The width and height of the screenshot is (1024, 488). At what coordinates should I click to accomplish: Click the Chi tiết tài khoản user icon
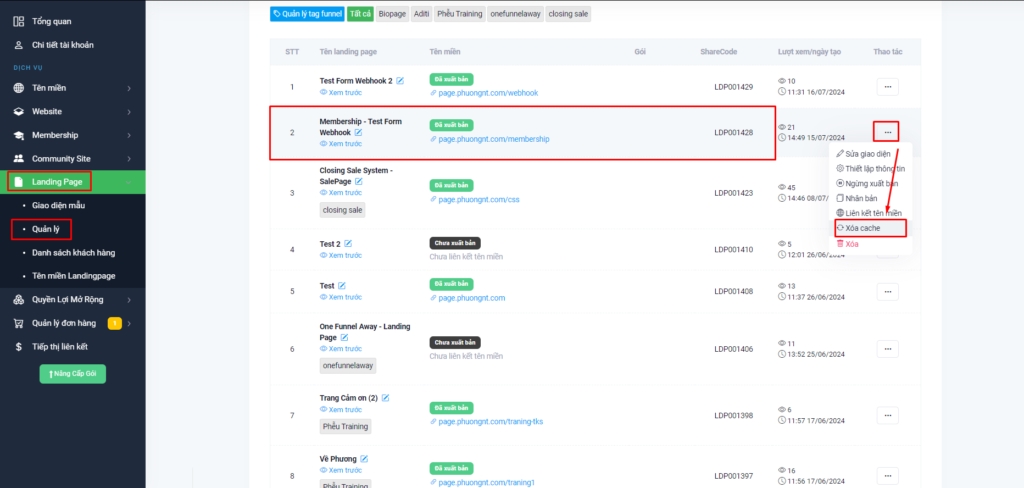click(x=18, y=45)
